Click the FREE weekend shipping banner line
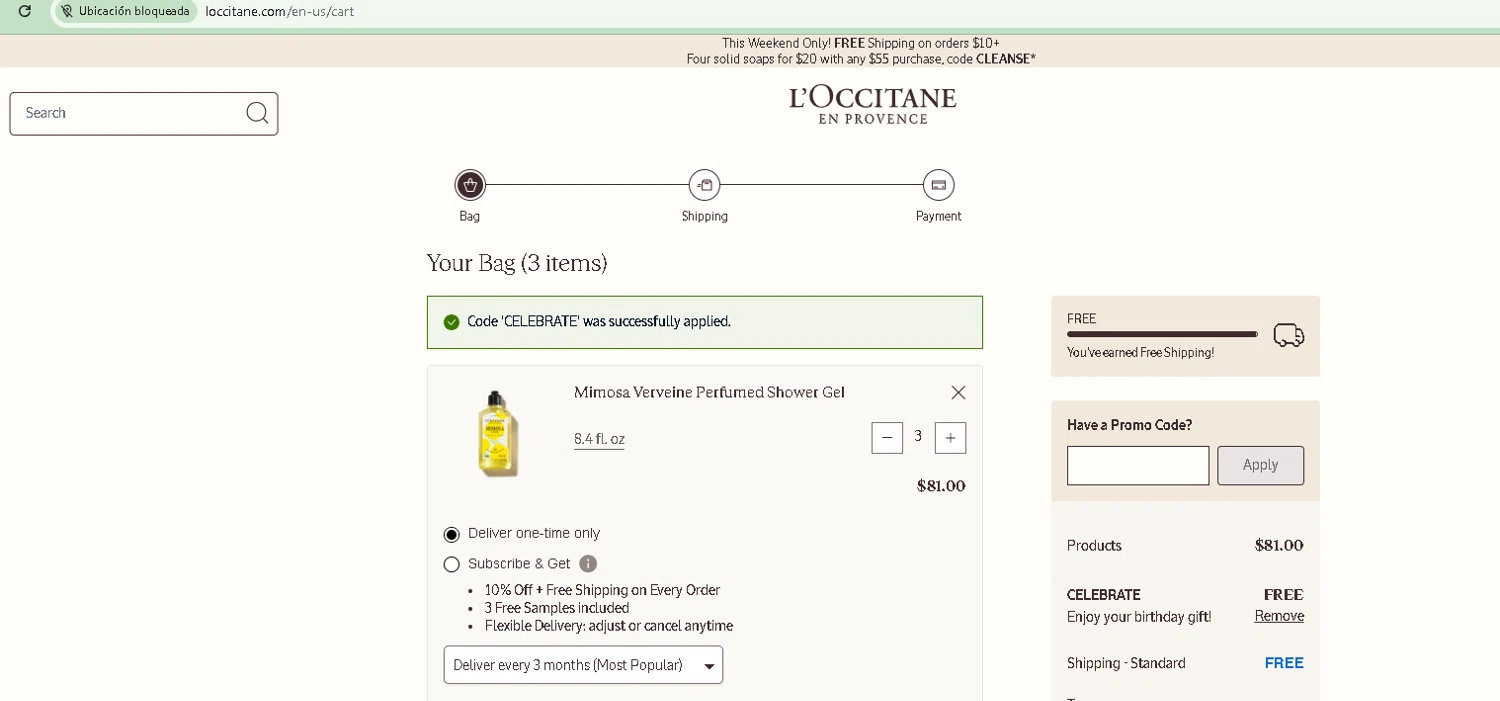 [861, 43]
